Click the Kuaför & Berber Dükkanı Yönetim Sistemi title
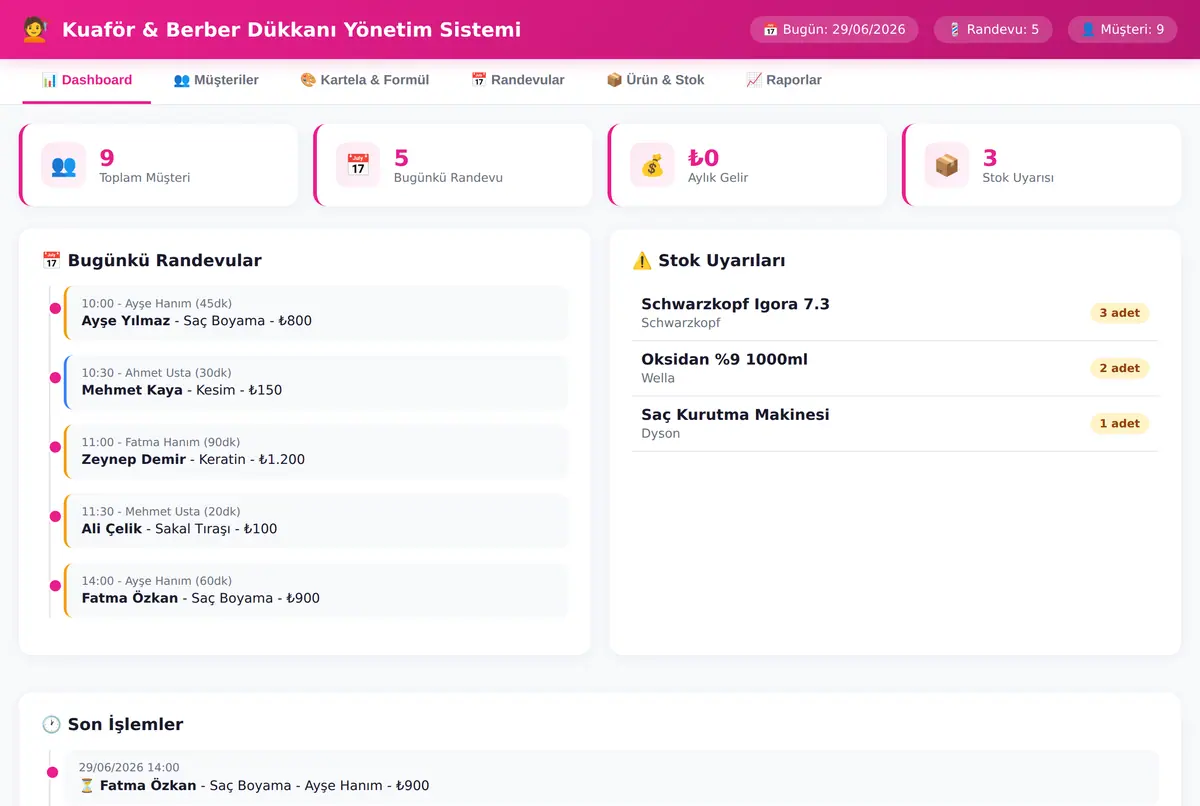 tap(291, 30)
